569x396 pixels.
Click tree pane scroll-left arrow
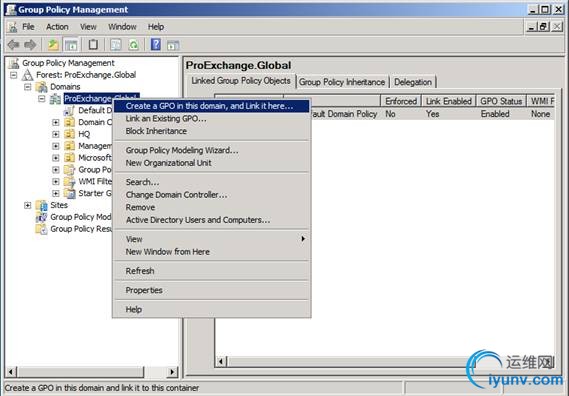[11, 372]
